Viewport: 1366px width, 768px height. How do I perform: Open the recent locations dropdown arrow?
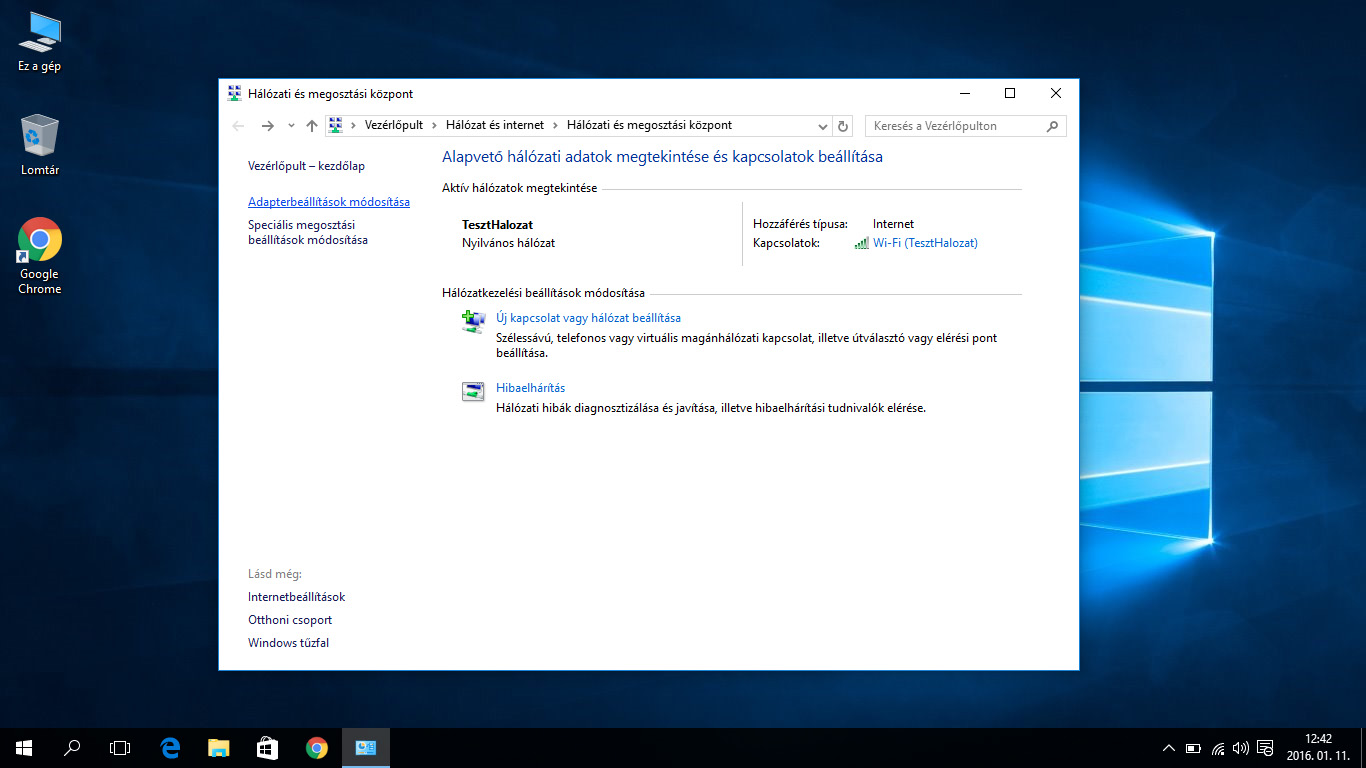coord(291,126)
